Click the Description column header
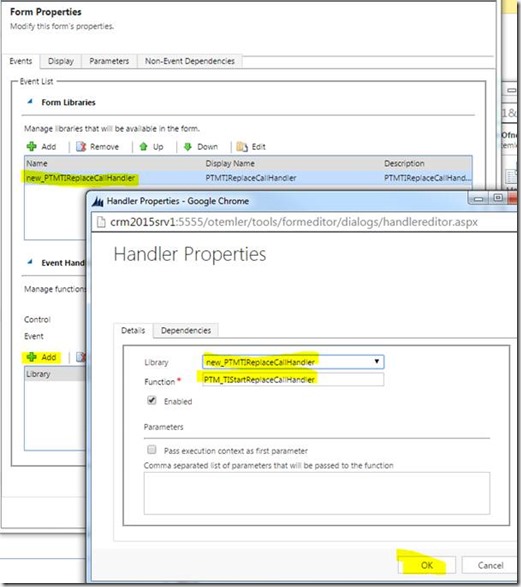The height and width of the screenshot is (587, 521). [x=404, y=164]
